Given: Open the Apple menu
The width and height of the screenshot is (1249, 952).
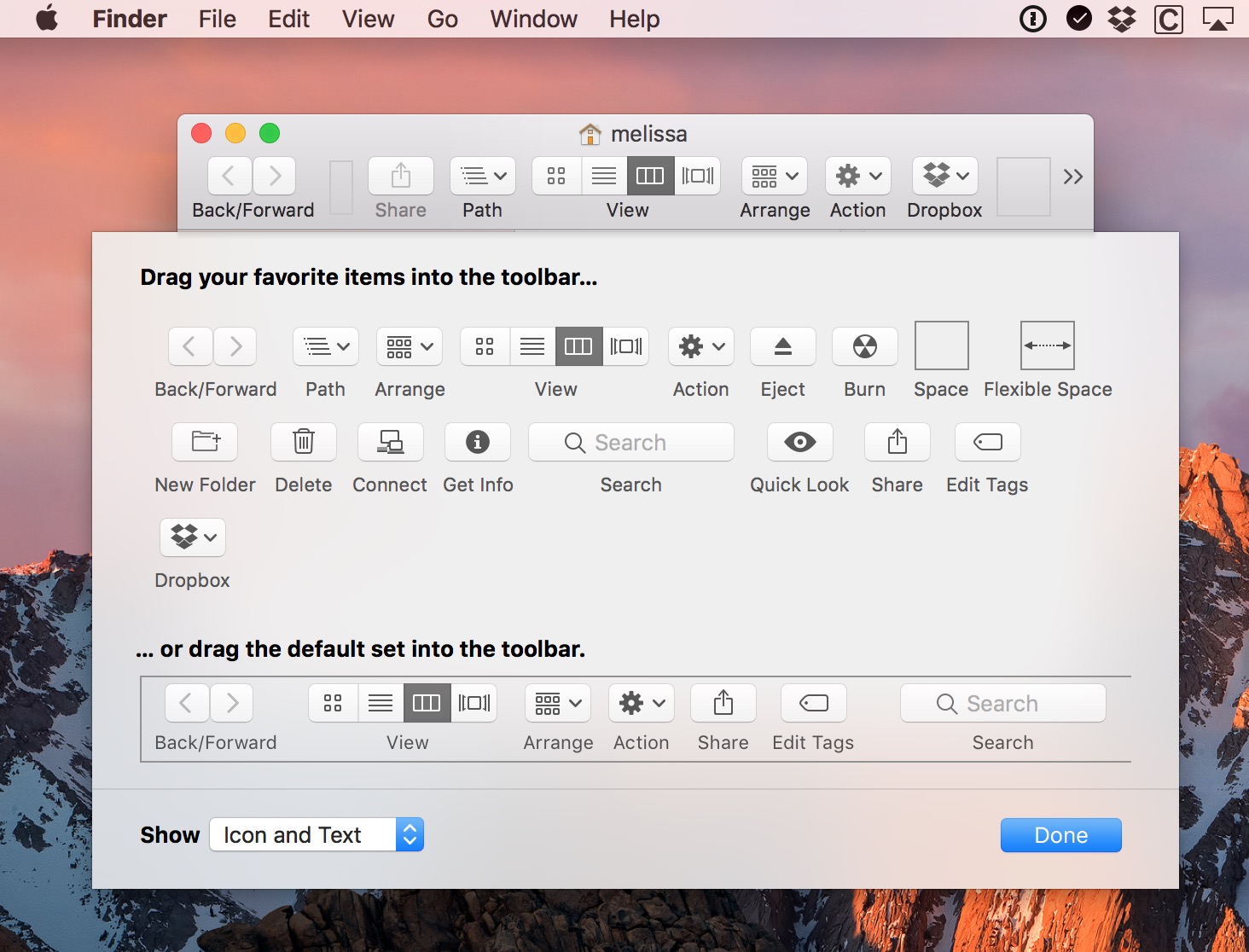Looking at the screenshot, I should tap(47, 19).
